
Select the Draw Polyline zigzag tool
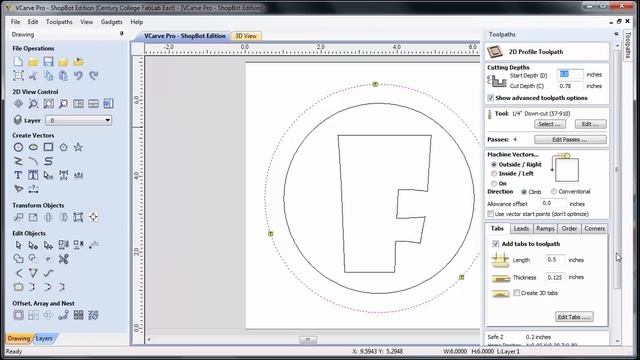click(x=18, y=161)
